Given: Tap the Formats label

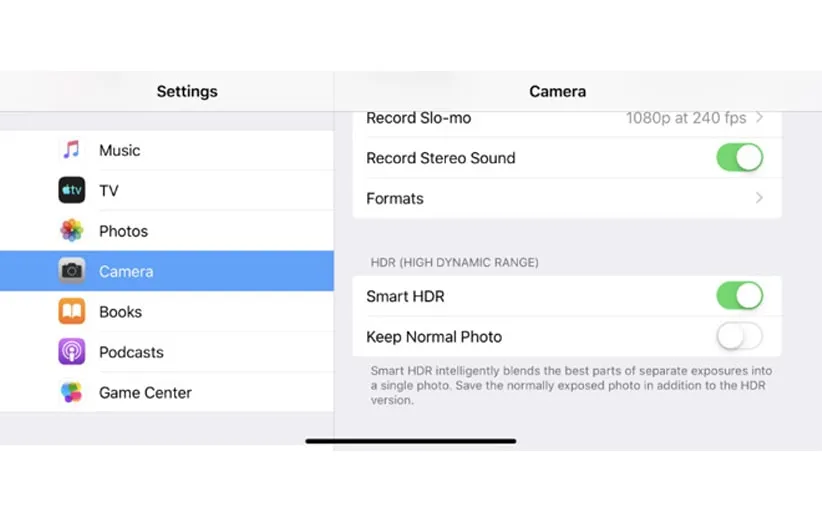Looking at the screenshot, I should click(x=395, y=198).
